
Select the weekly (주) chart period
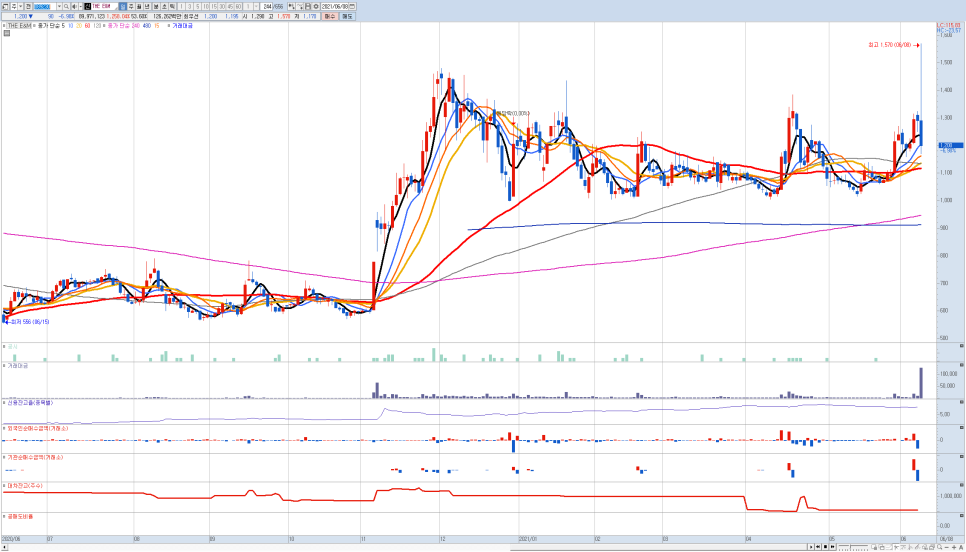tap(130, 6)
